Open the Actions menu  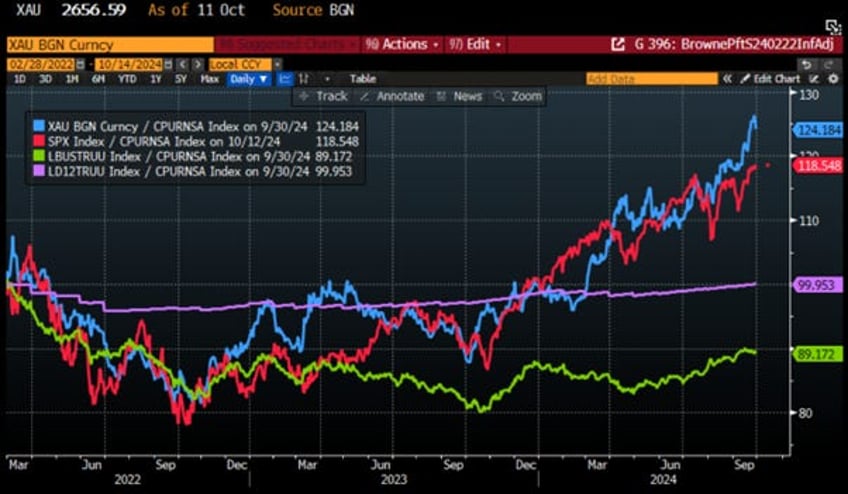[402, 44]
